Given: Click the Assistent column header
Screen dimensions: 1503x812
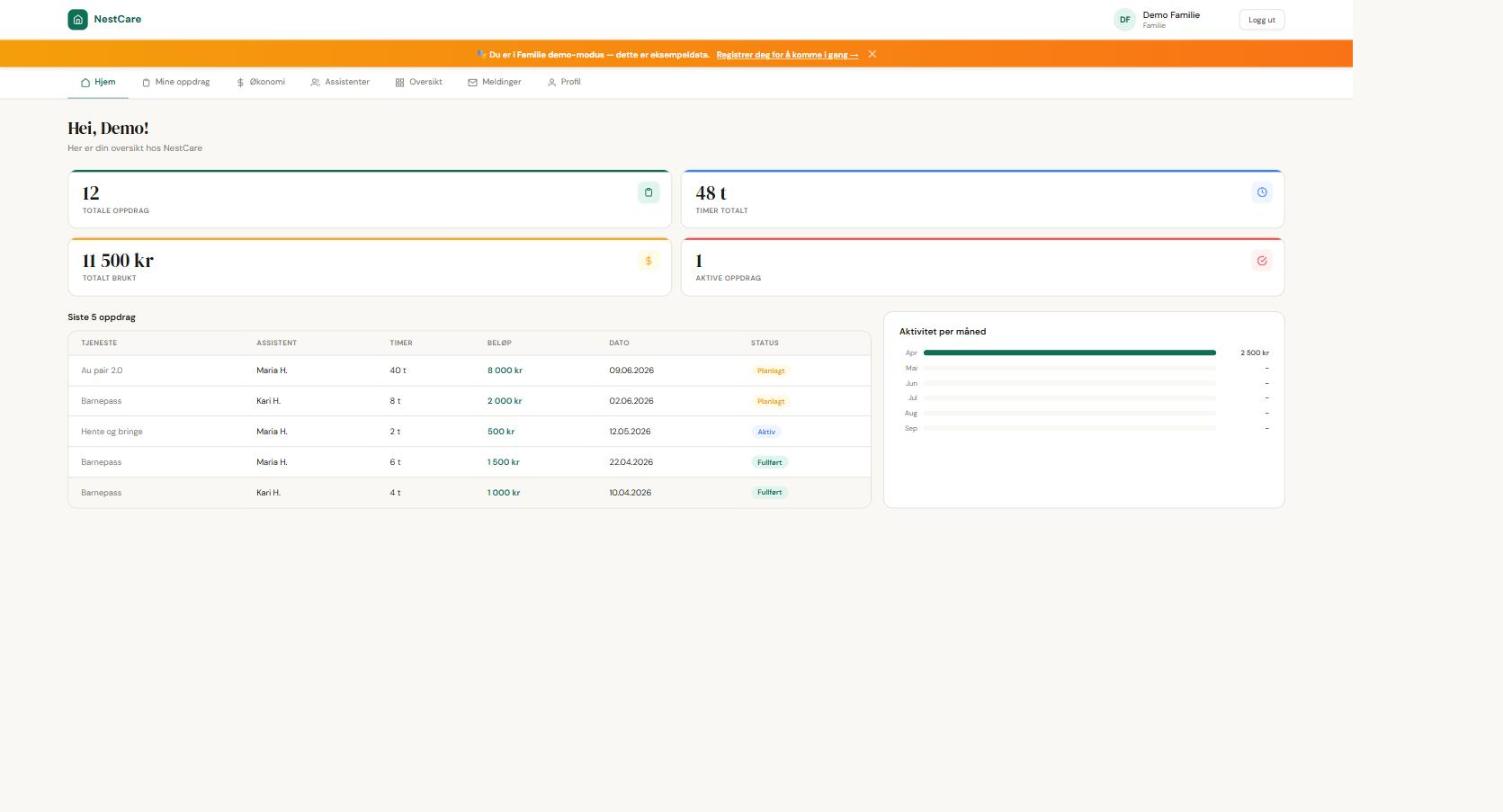Looking at the screenshot, I should (x=276, y=343).
